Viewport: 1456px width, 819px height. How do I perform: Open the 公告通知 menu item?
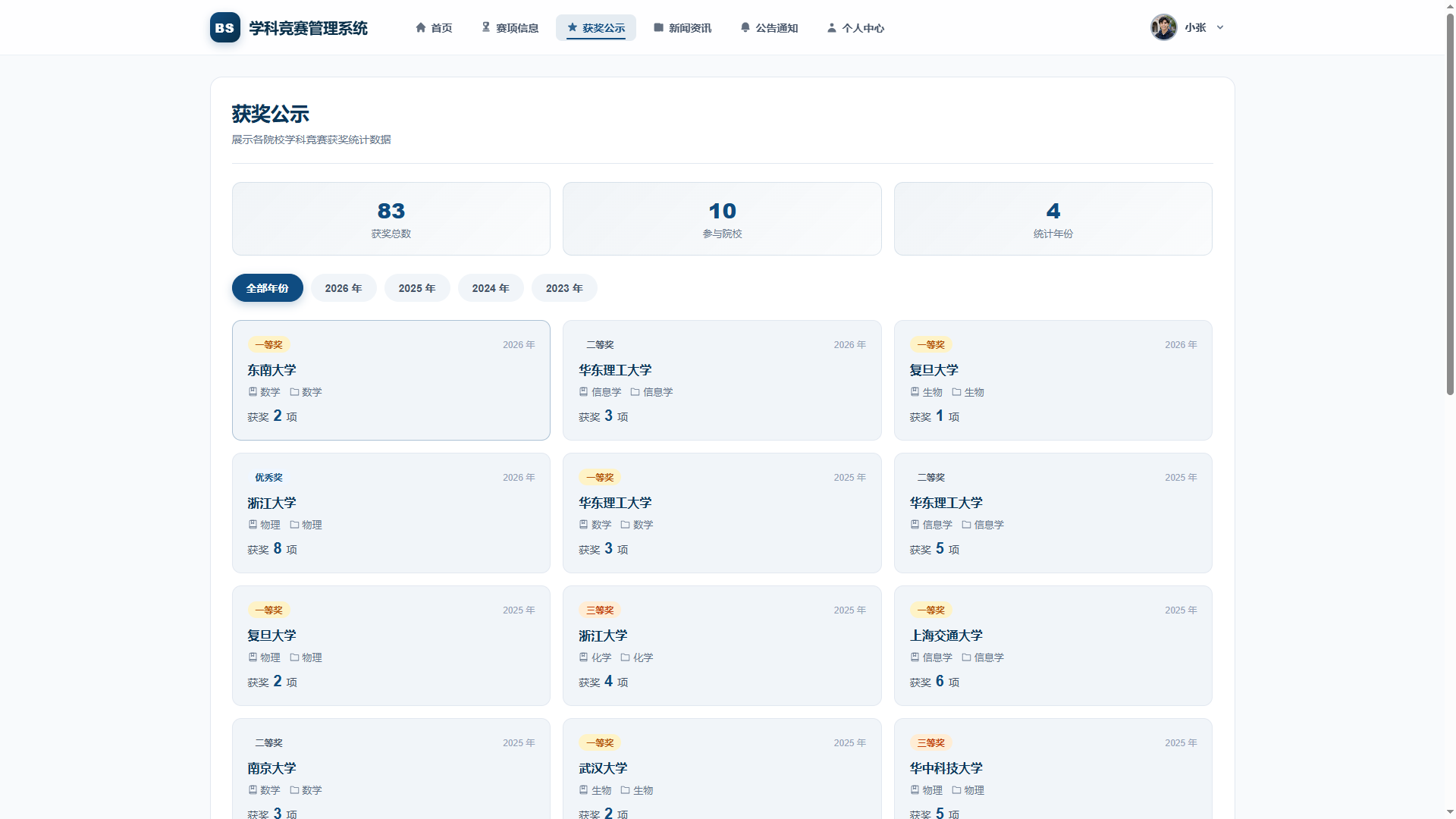[x=769, y=27]
